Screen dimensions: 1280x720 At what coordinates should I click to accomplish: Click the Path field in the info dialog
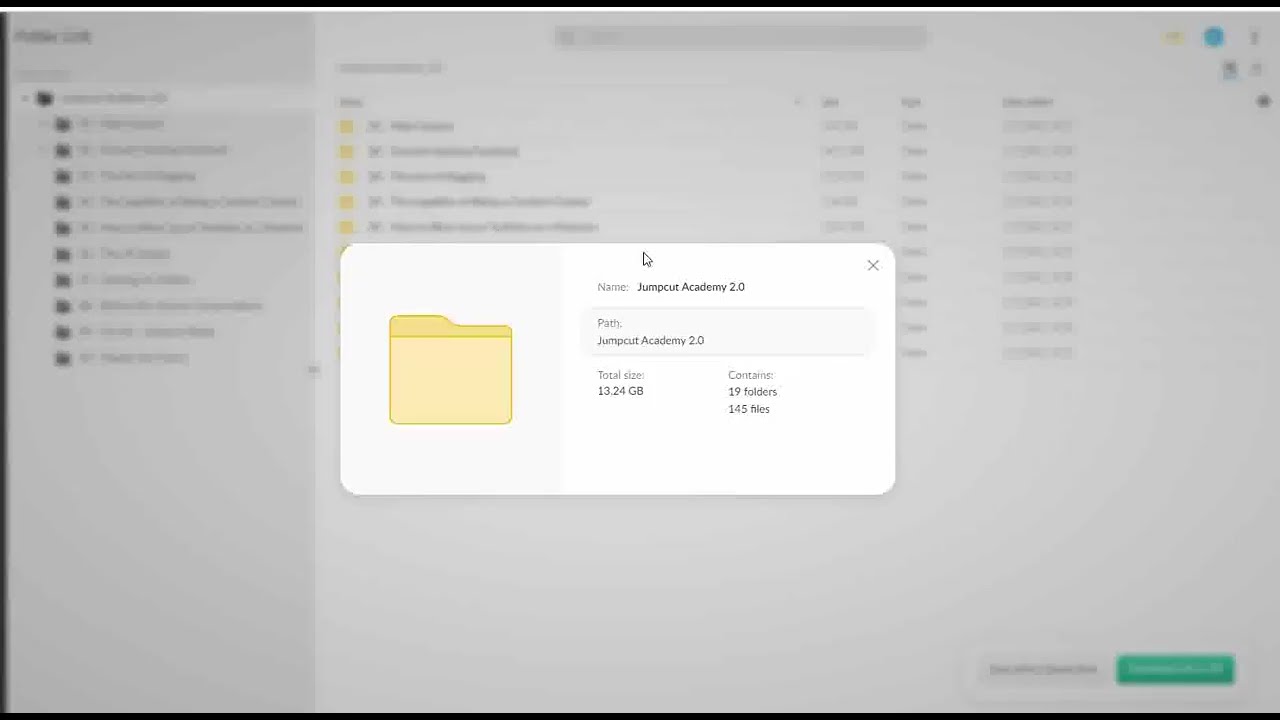pos(728,331)
